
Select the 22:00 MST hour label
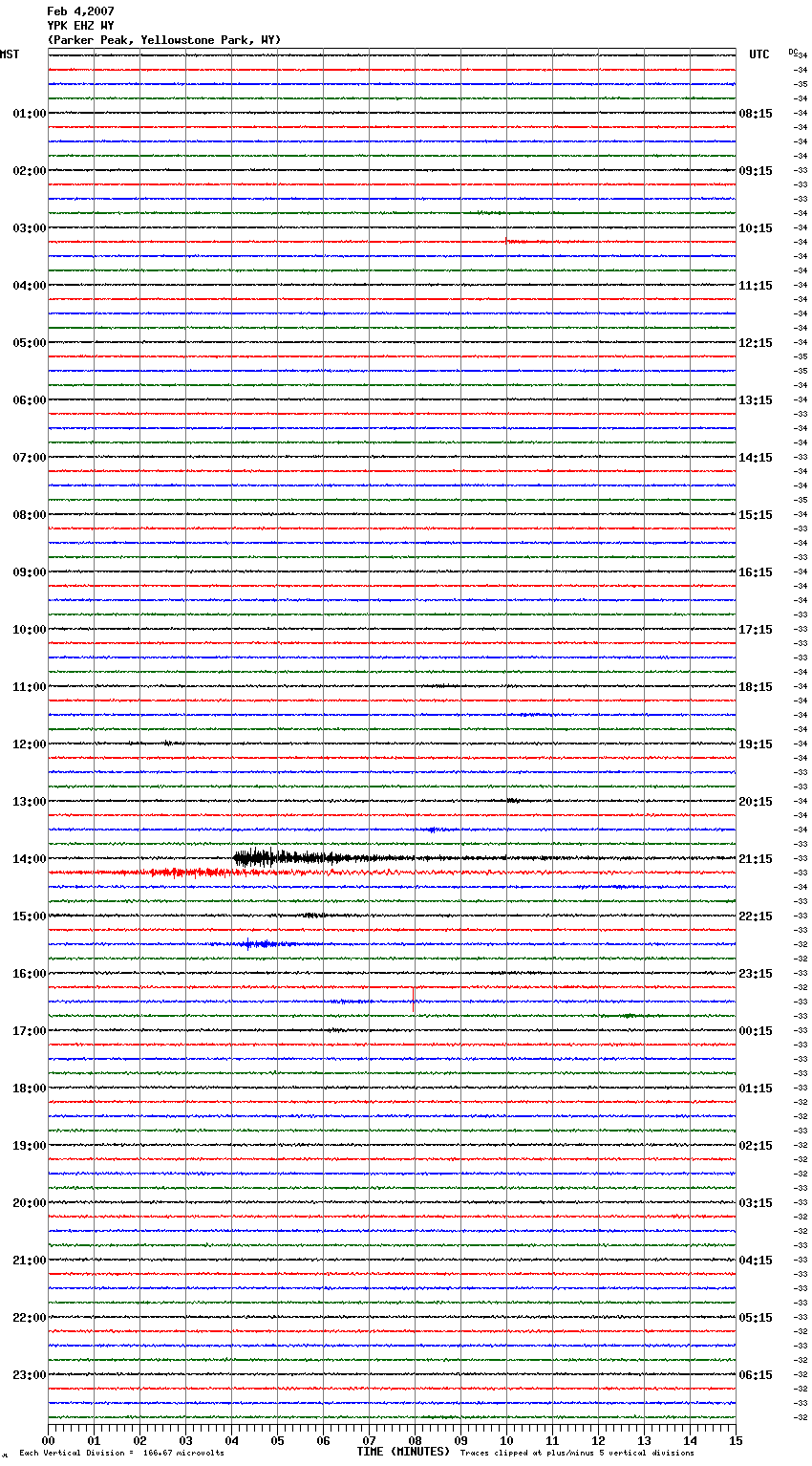pyautogui.click(x=29, y=1318)
